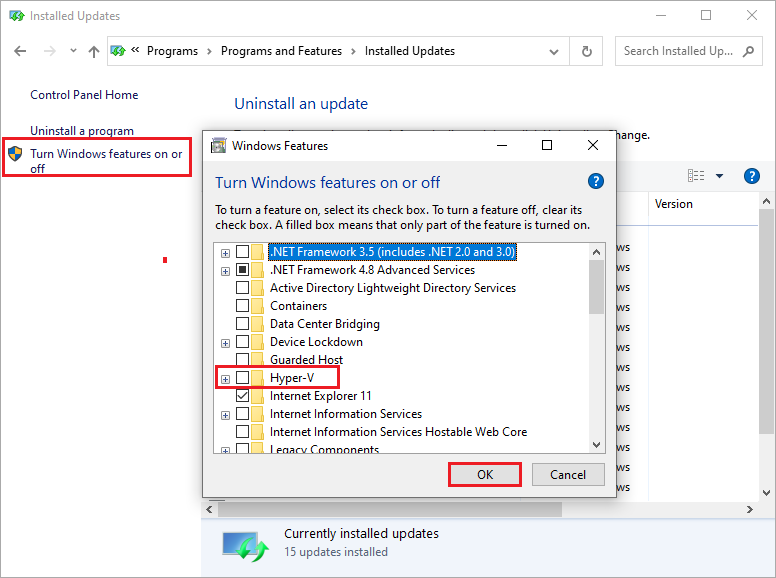This screenshot has width=776, height=578.
Task: Enable Active Directory Lightweight Directory Services checkbox
Action: tap(242, 288)
